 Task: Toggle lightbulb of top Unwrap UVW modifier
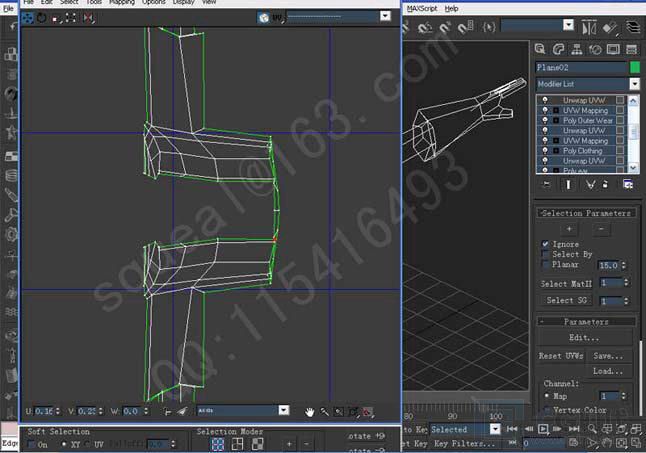pos(545,100)
